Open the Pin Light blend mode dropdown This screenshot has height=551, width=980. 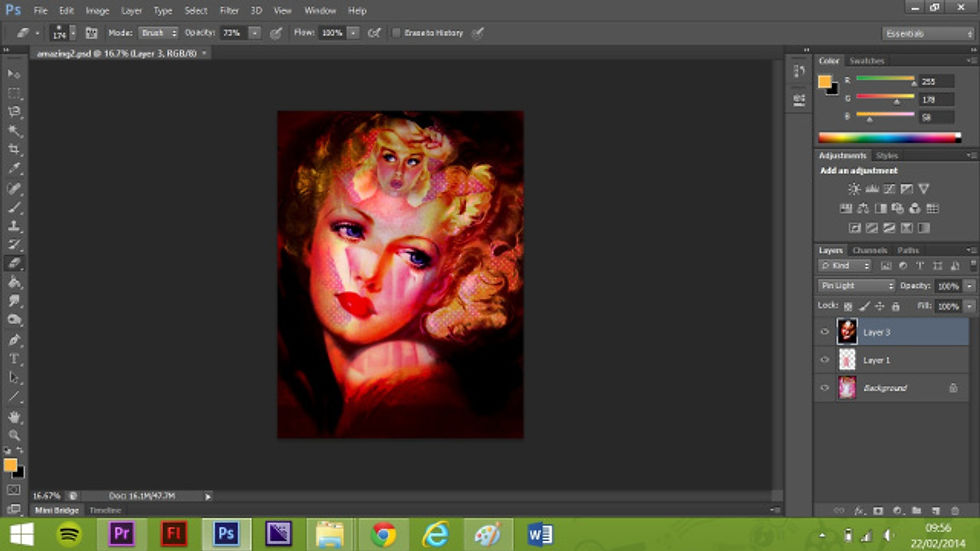click(856, 285)
